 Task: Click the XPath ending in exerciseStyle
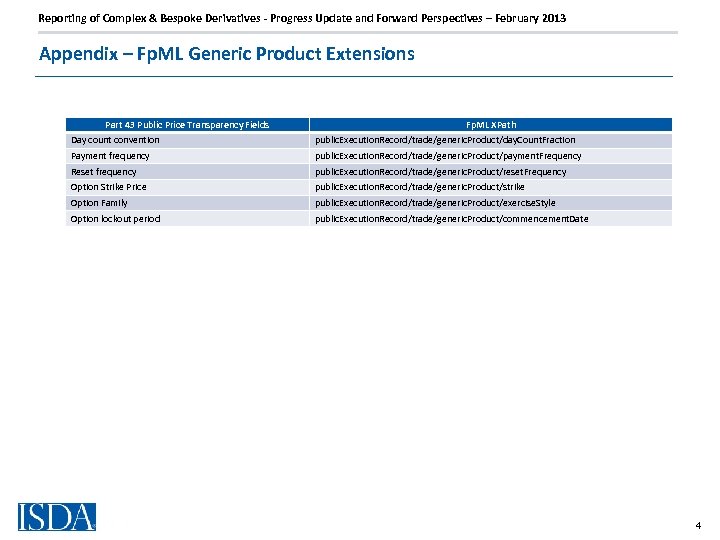(435, 202)
